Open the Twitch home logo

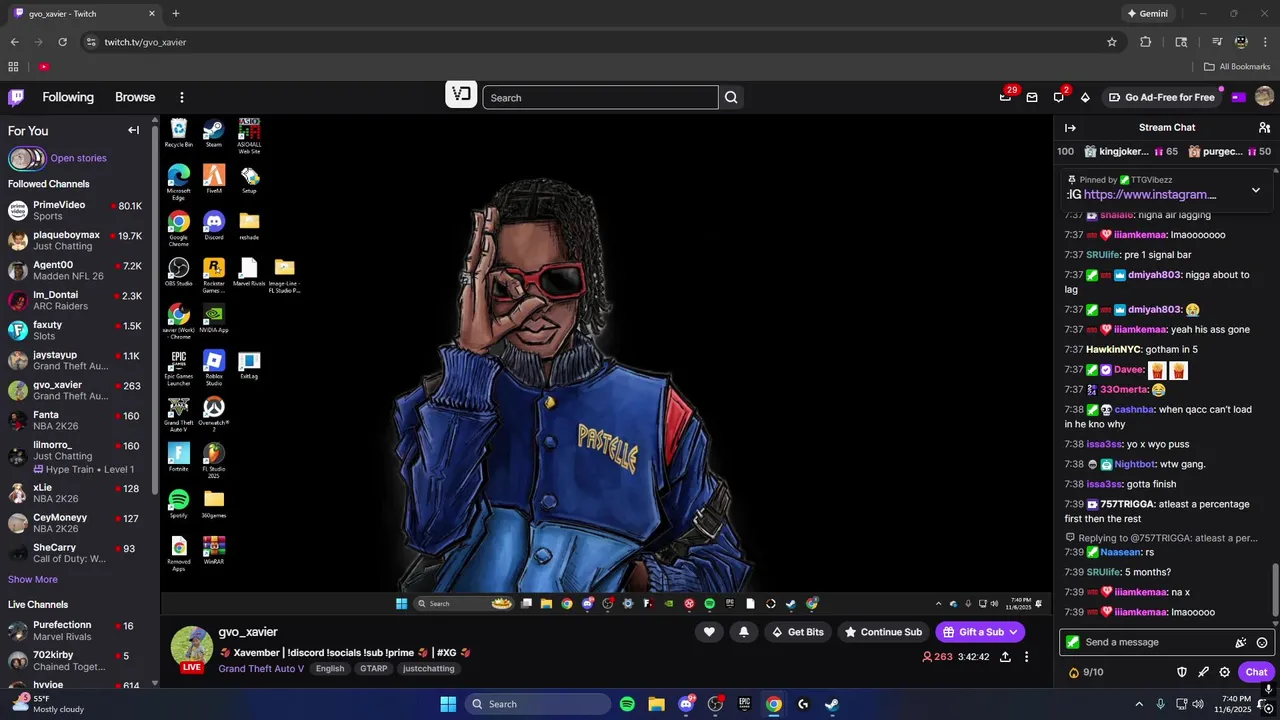click(x=16, y=97)
